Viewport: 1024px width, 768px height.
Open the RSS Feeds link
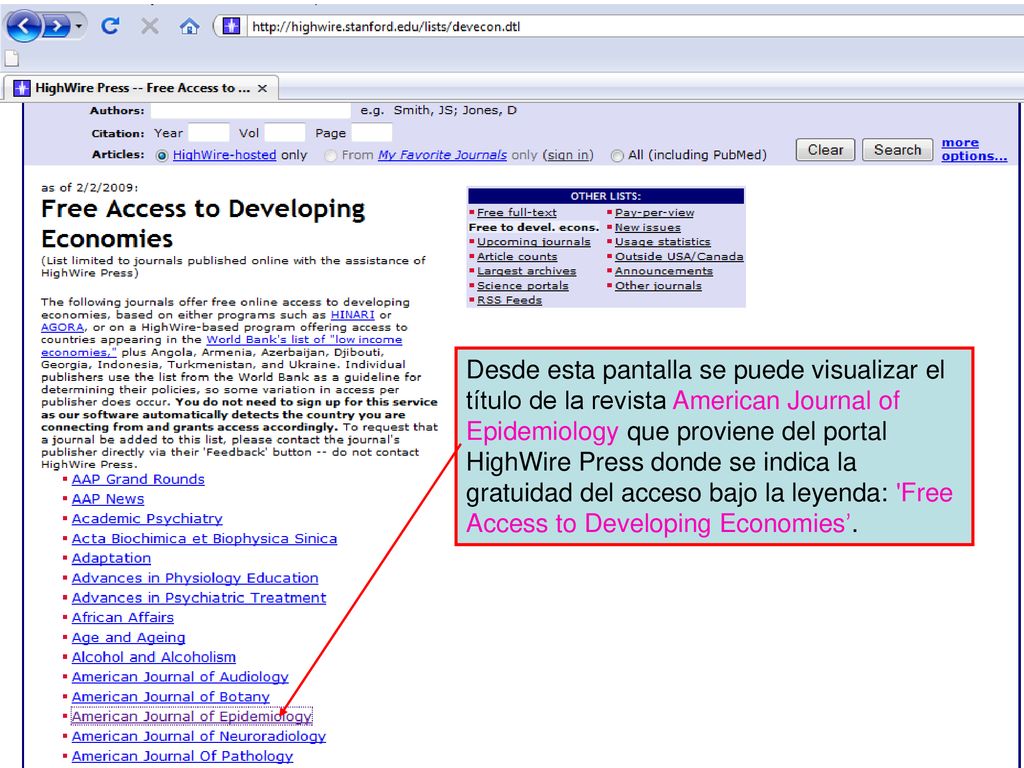[509, 300]
